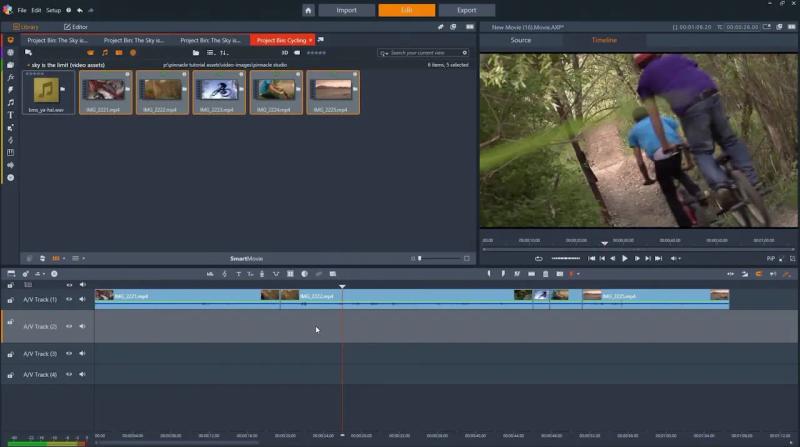Toggle loop playback icon under preview

click(x=538, y=259)
